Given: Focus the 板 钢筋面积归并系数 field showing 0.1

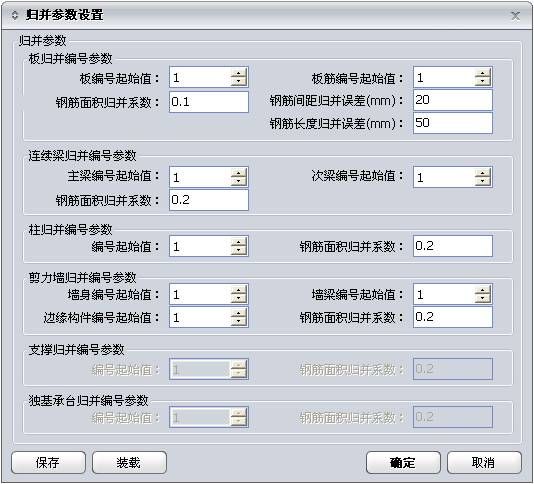Looking at the screenshot, I should pyautogui.click(x=209, y=102).
